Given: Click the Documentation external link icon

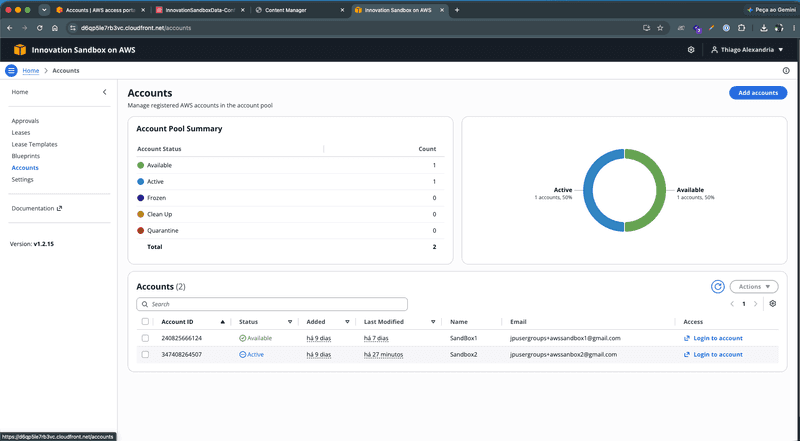Looking at the screenshot, I should 59,208.
